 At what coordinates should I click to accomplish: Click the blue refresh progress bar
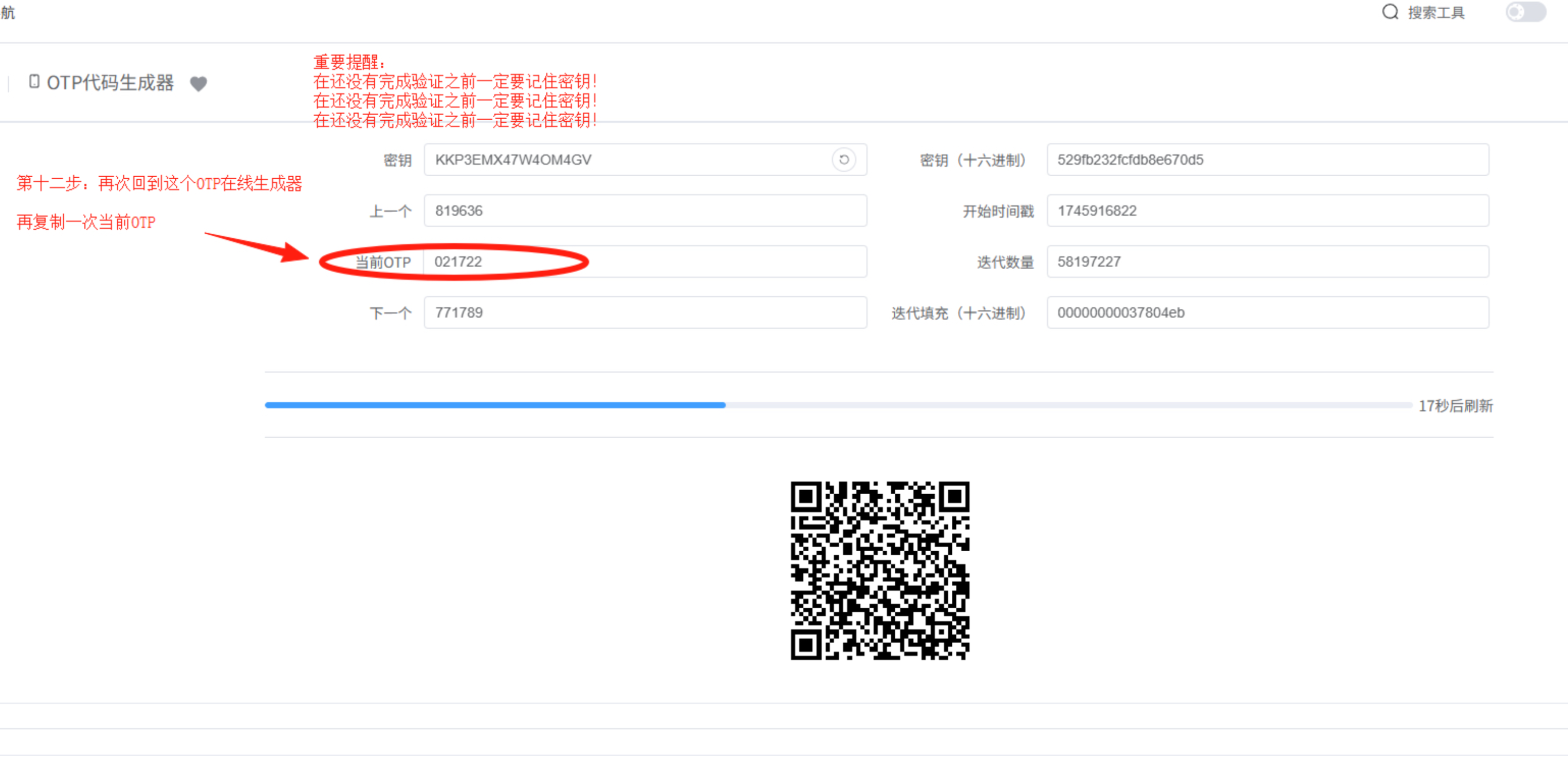(838, 405)
